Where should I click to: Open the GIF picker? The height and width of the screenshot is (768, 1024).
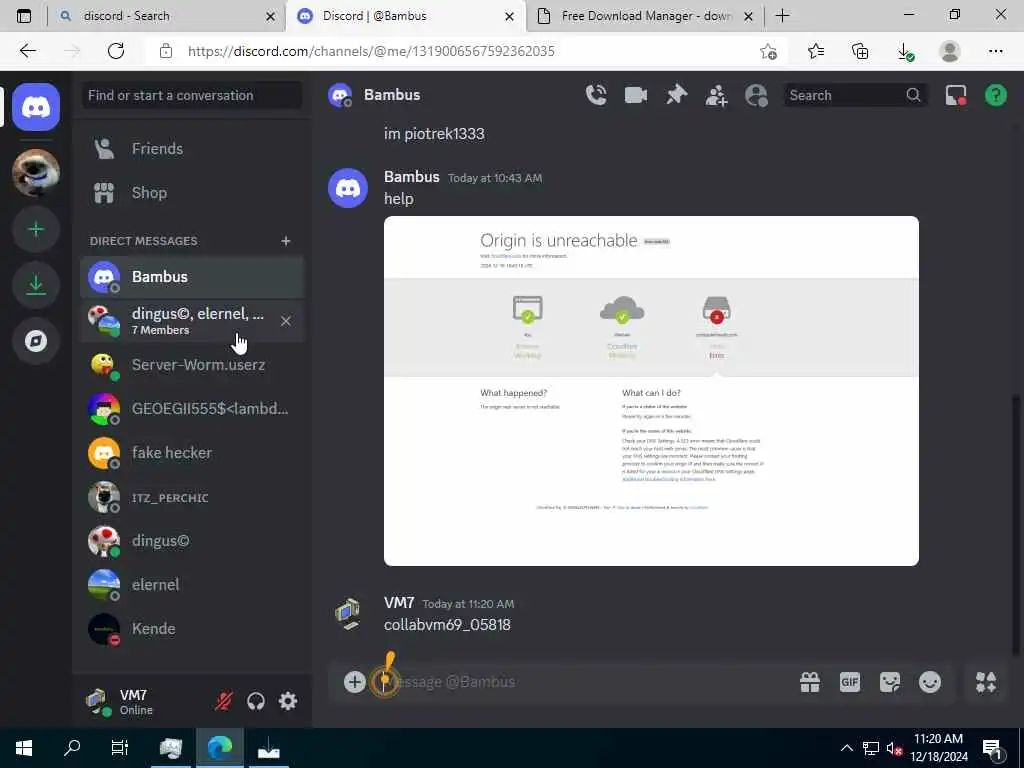pos(850,682)
